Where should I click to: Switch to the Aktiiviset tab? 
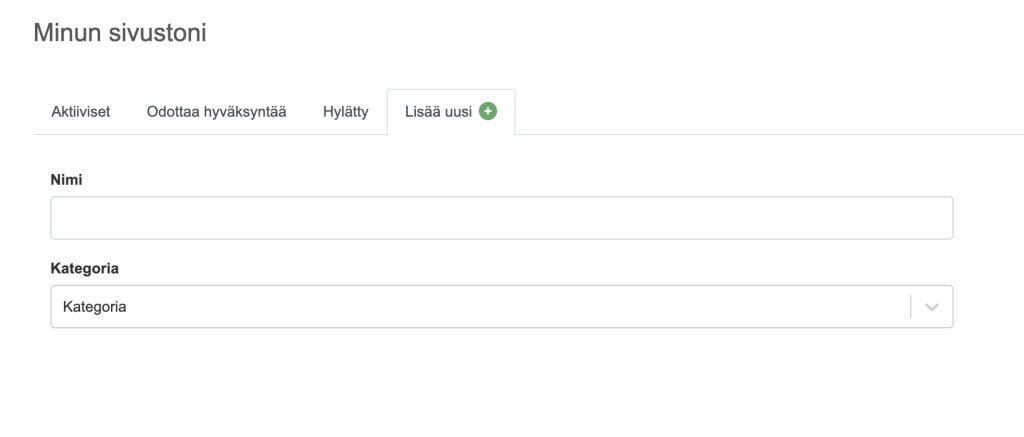click(80, 111)
